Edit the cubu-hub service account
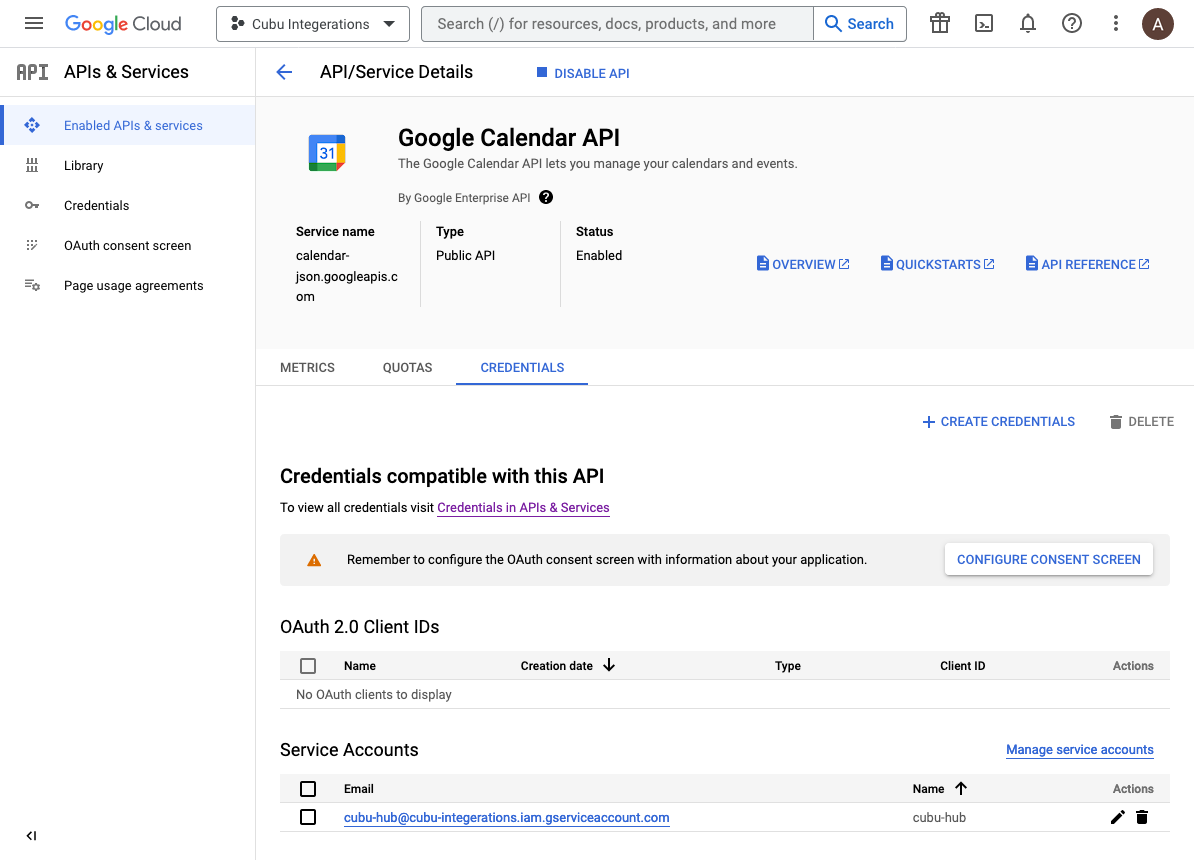Viewport: 1194px width, 860px height. (1117, 817)
